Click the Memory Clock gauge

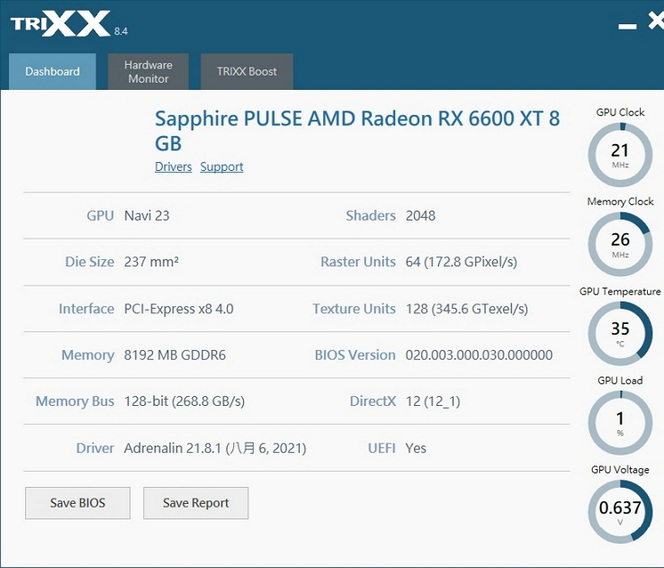point(620,244)
